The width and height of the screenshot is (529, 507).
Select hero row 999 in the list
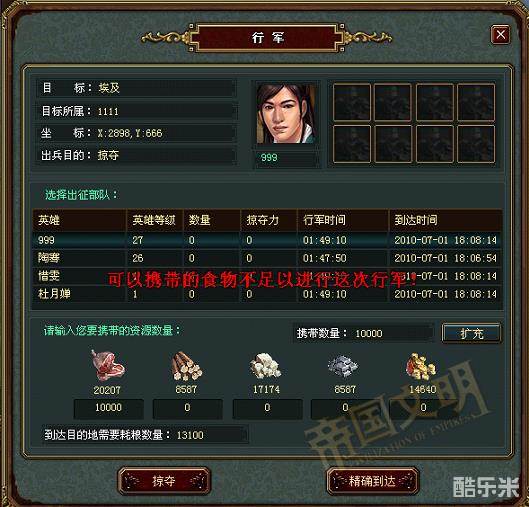(x=267, y=240)
